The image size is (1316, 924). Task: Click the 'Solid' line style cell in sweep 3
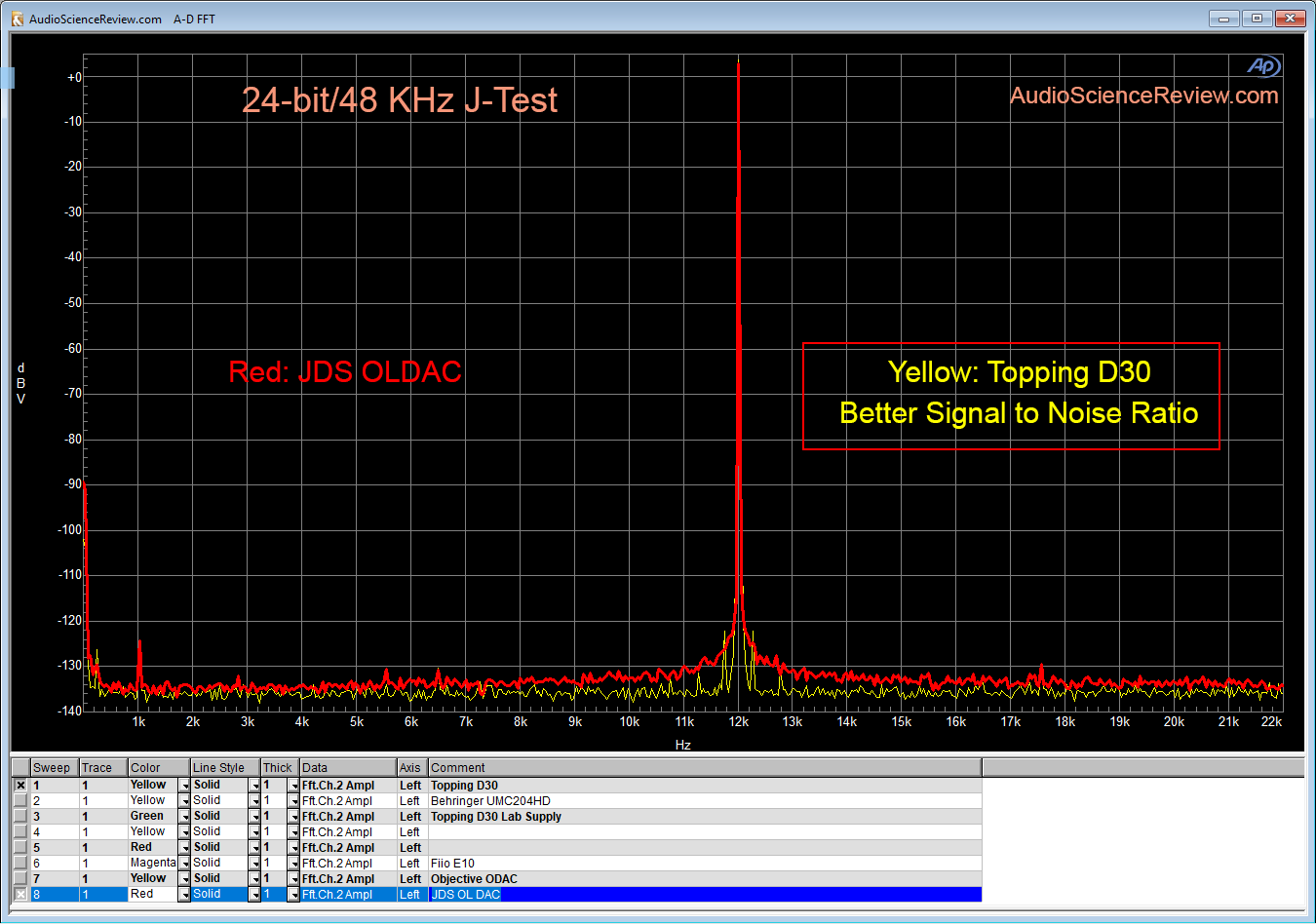point(219,816)
